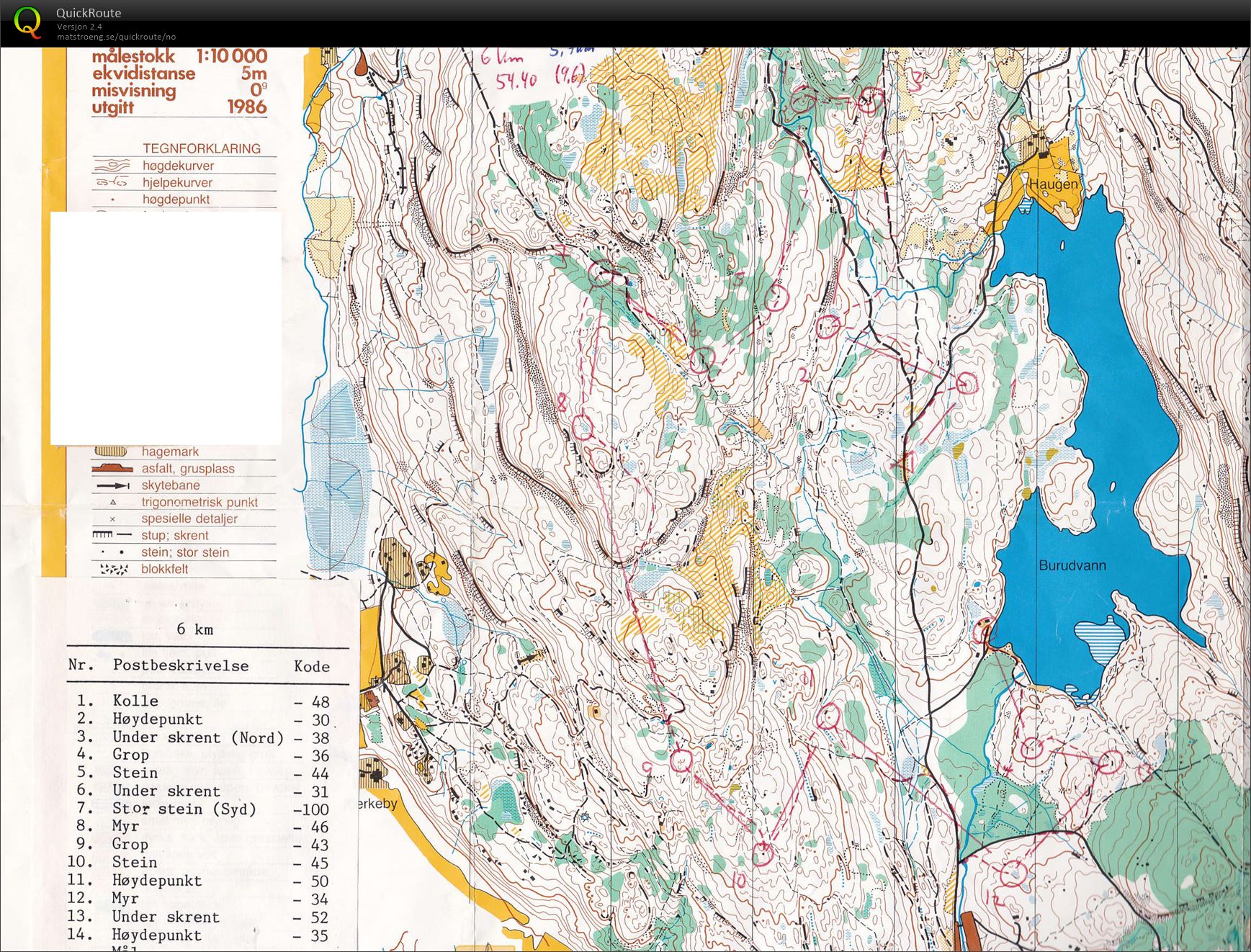Image resolution: width=1251 pixels, height=952 pixels.
Task: Click the handwritten '54.40' time note
Action: tap(516, 80)
